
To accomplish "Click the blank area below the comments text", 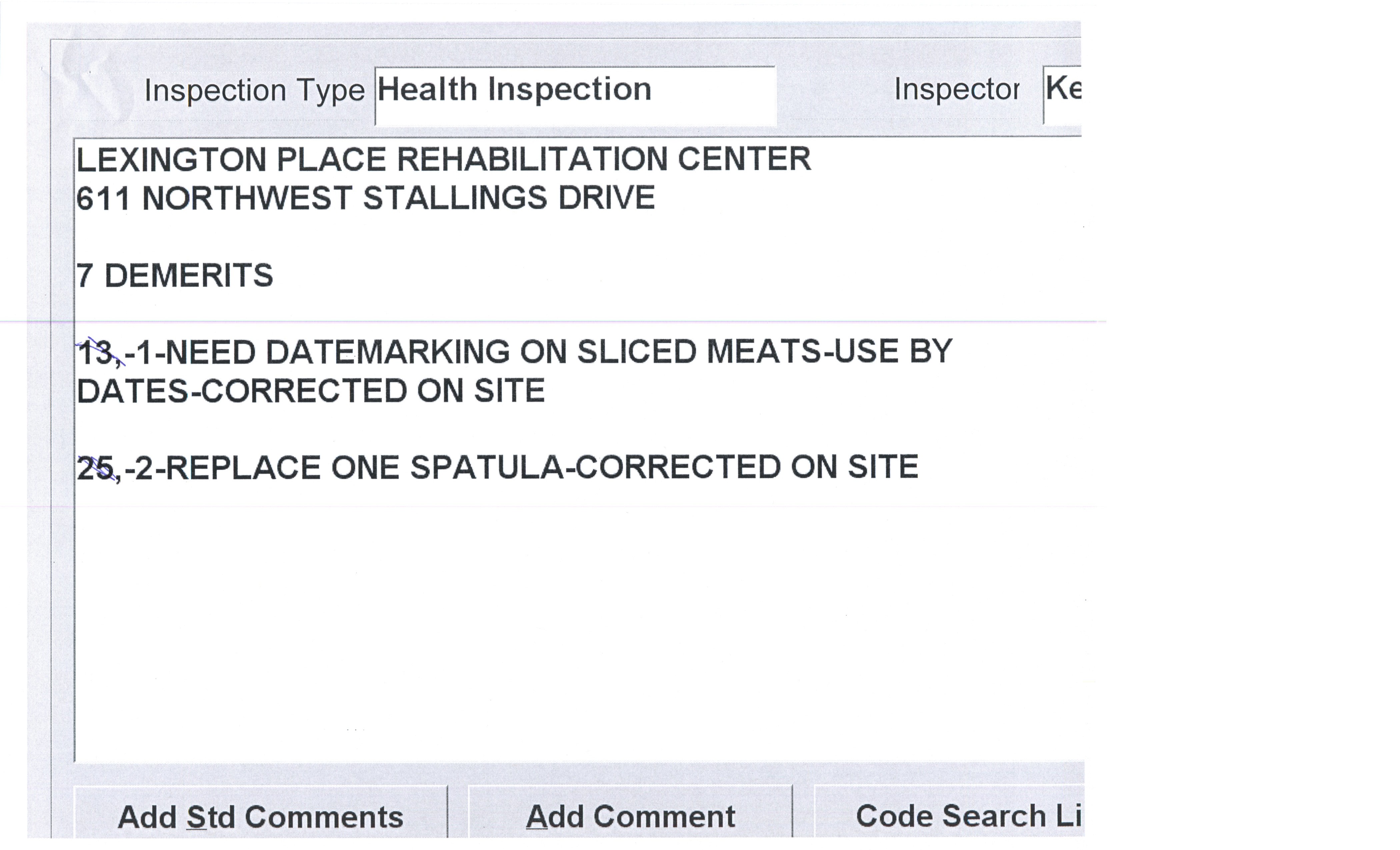I will pos(568,625).
